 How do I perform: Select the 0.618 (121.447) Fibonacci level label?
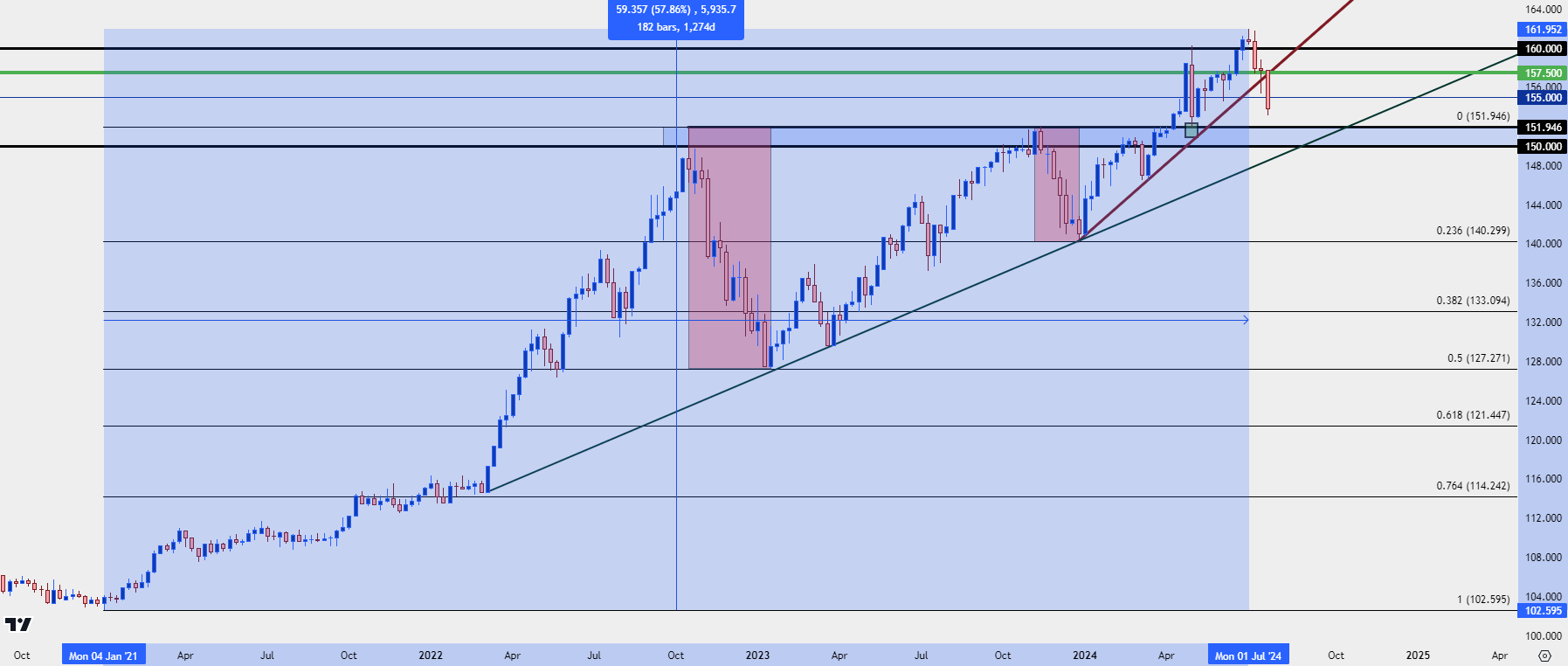click(1473, 415)
